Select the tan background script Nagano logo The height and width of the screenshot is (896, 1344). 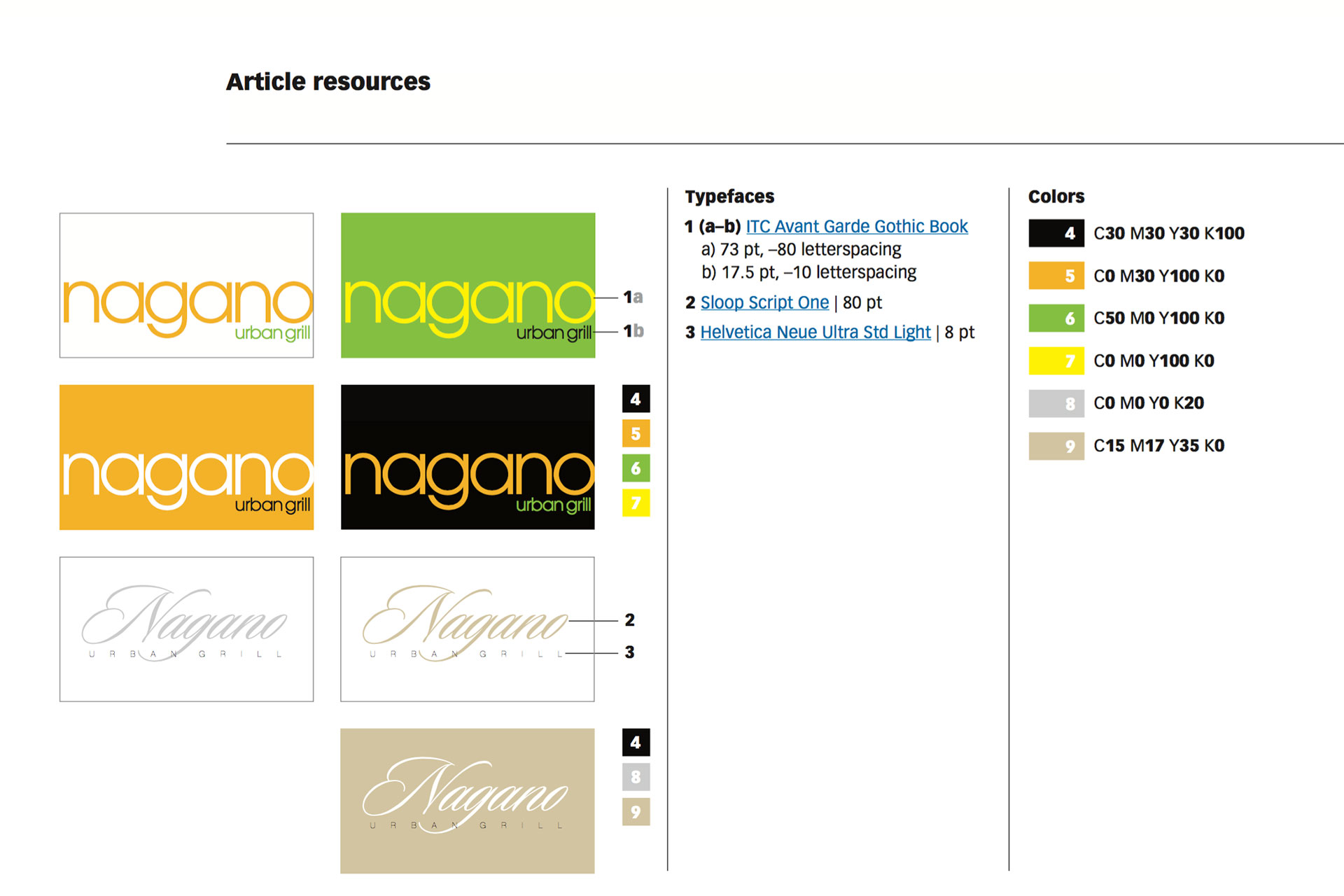pyautogui.click(x=468, y=801)
